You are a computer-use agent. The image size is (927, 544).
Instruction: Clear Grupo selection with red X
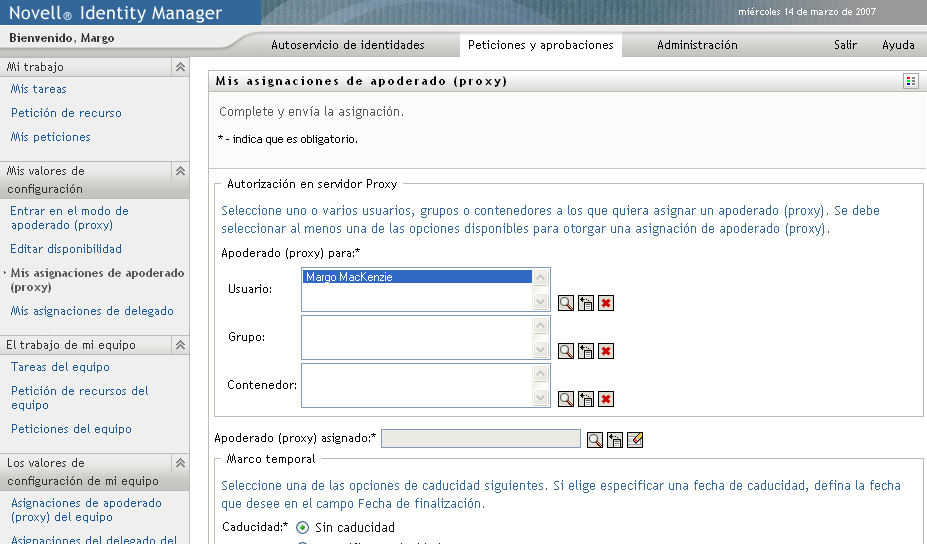(x=606, y=351)
